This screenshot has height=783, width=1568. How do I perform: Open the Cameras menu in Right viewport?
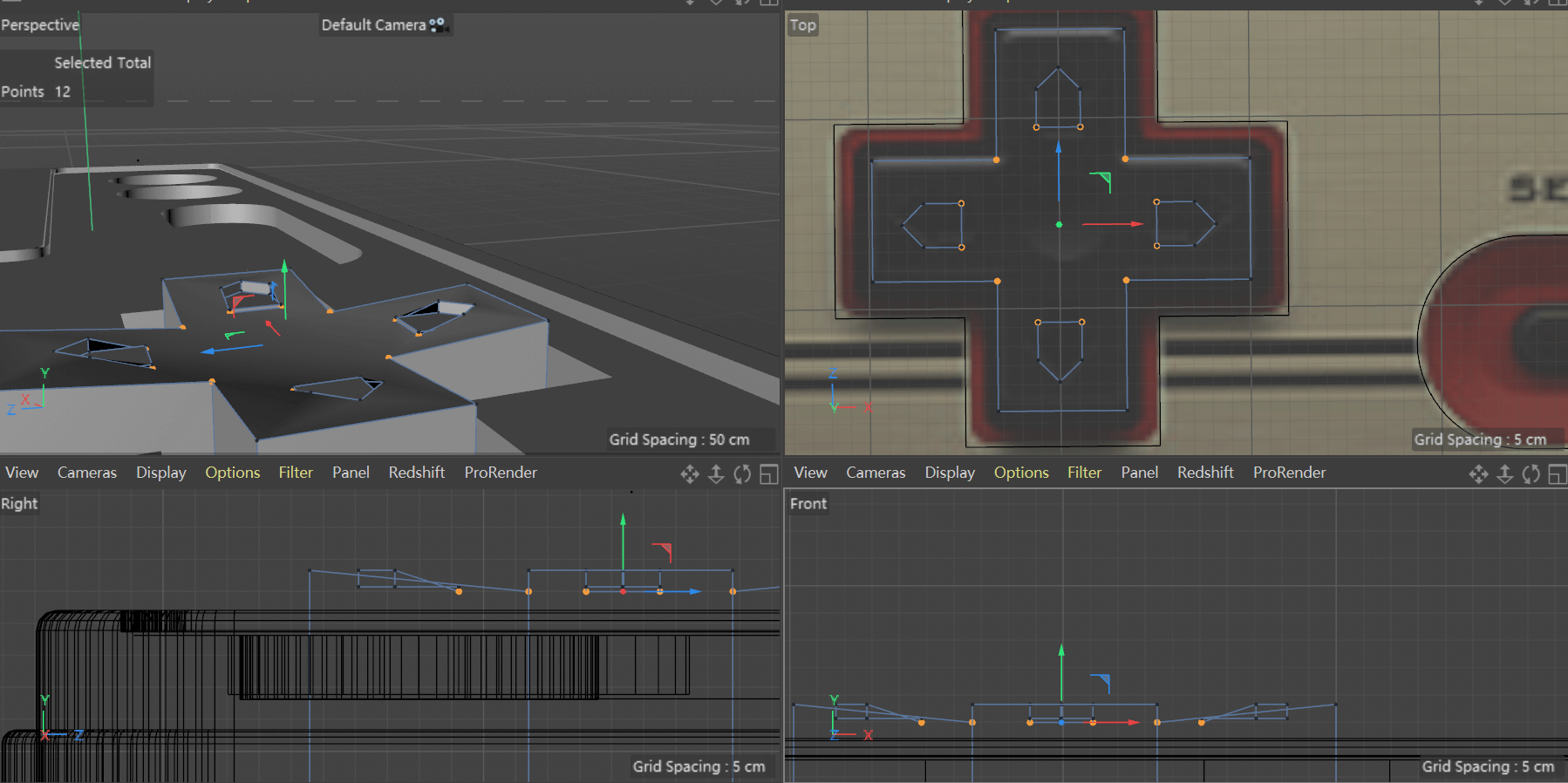pos(86,473)
